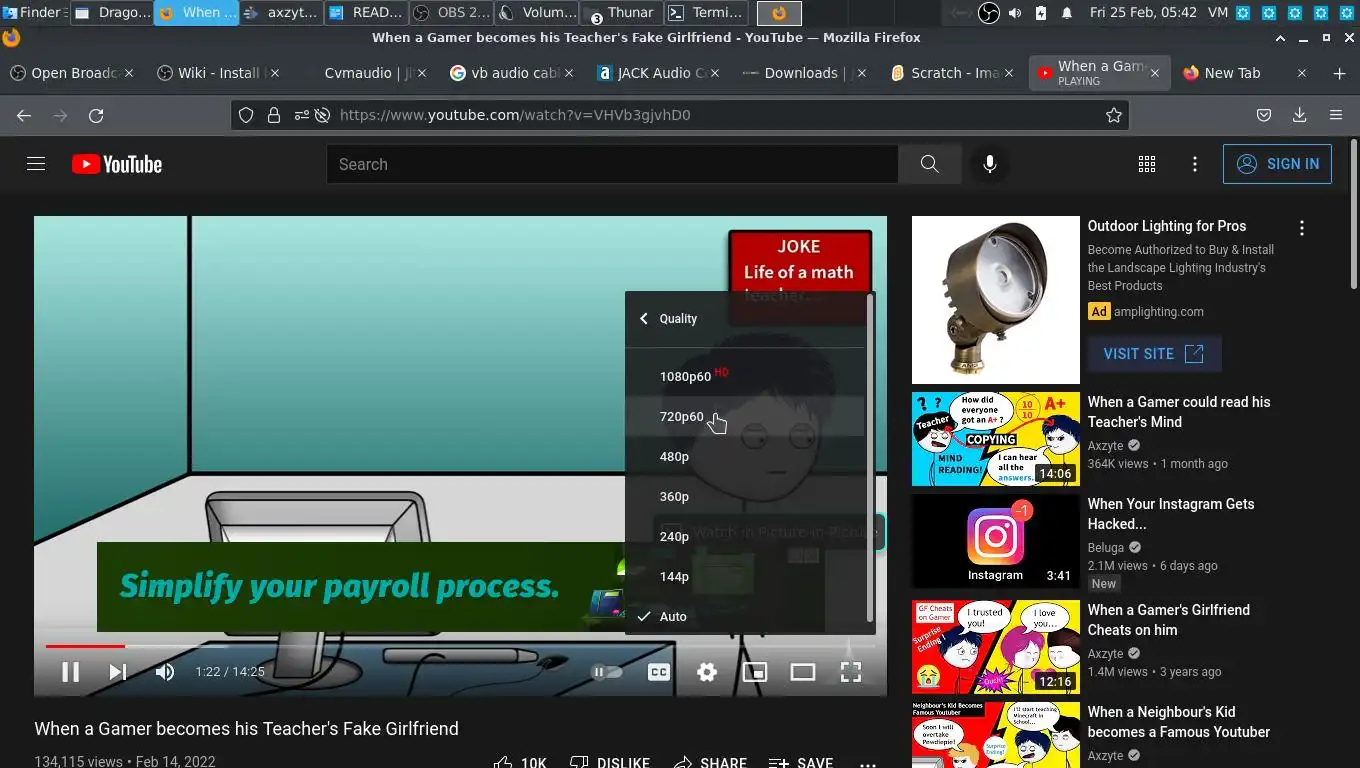Pause the playing video
This screenshot has width=1360, height=768.
pos(70,672)
